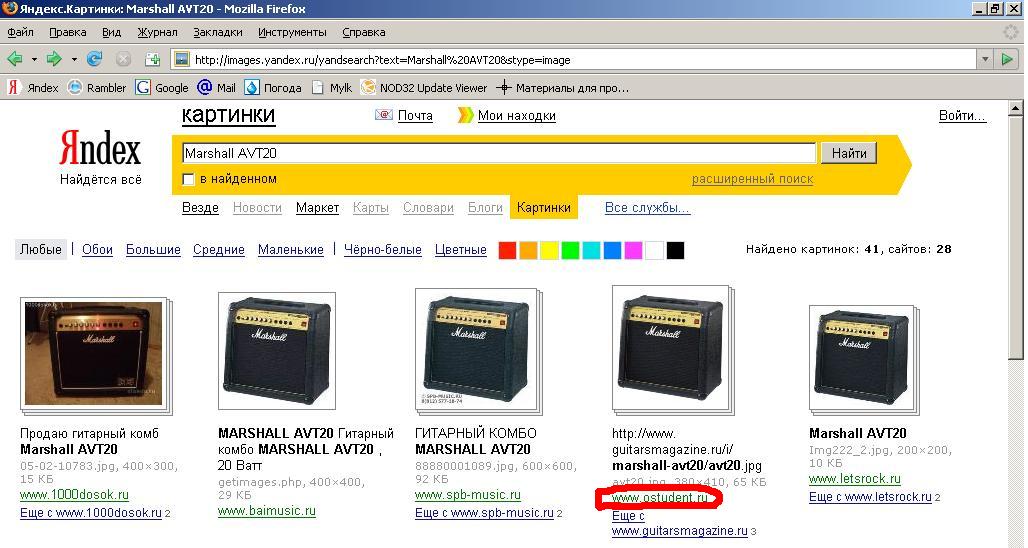Click the Войти… login link
Image resolution: width=1028 pixels, height=548 pixels.
point(962,115)
